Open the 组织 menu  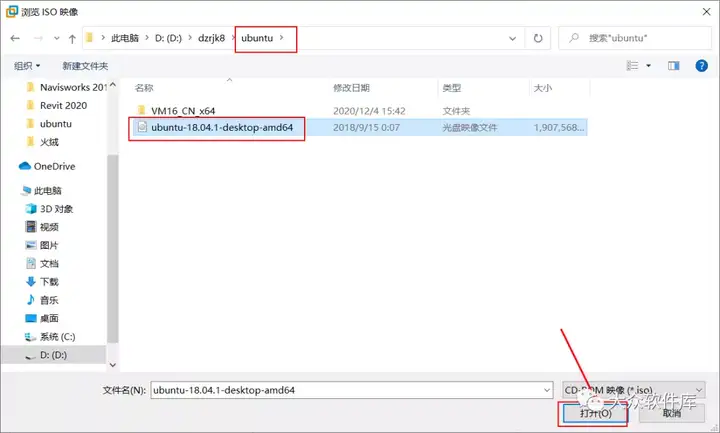pos(27,66)
